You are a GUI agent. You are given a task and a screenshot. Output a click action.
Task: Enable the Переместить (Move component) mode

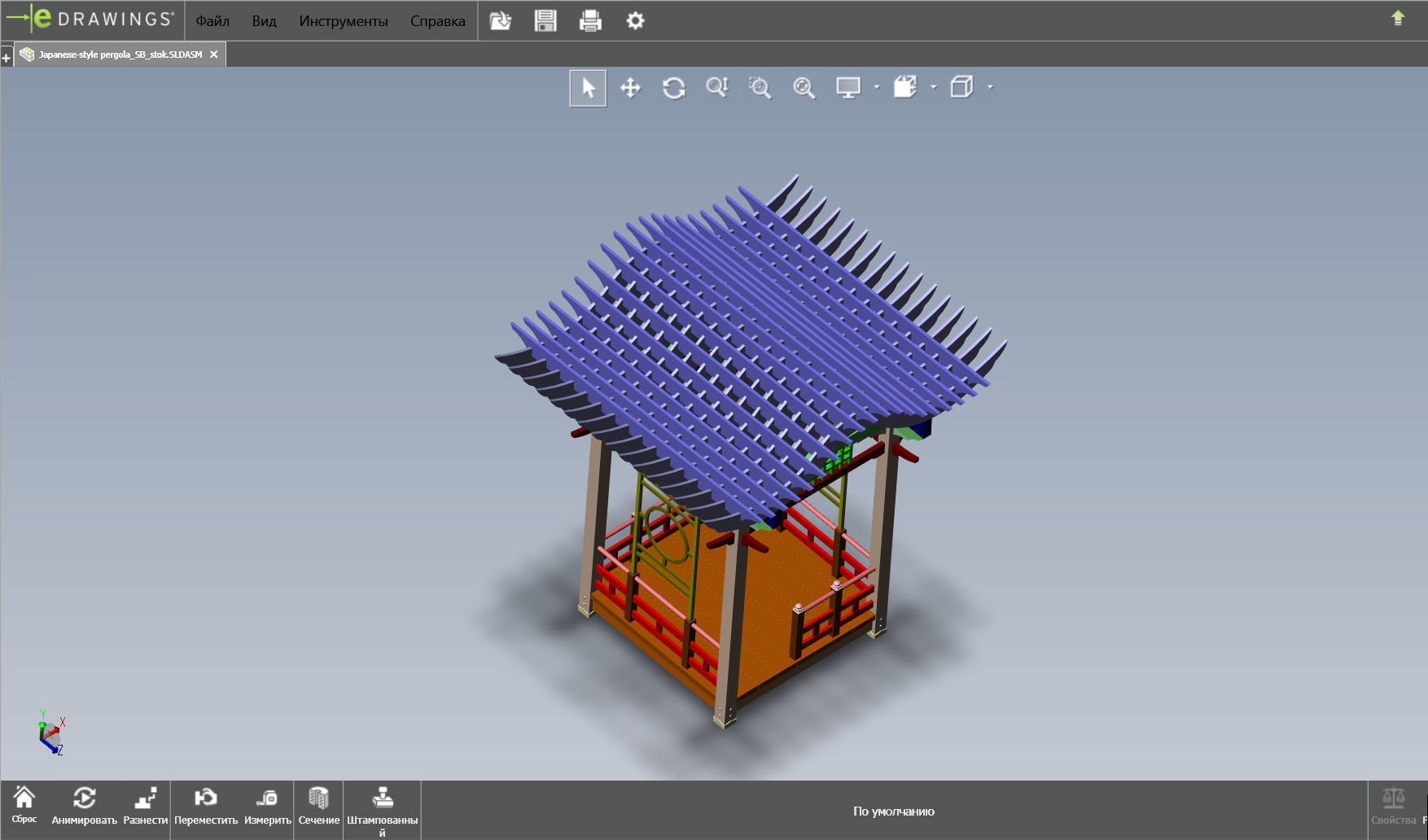pos(207,808)
